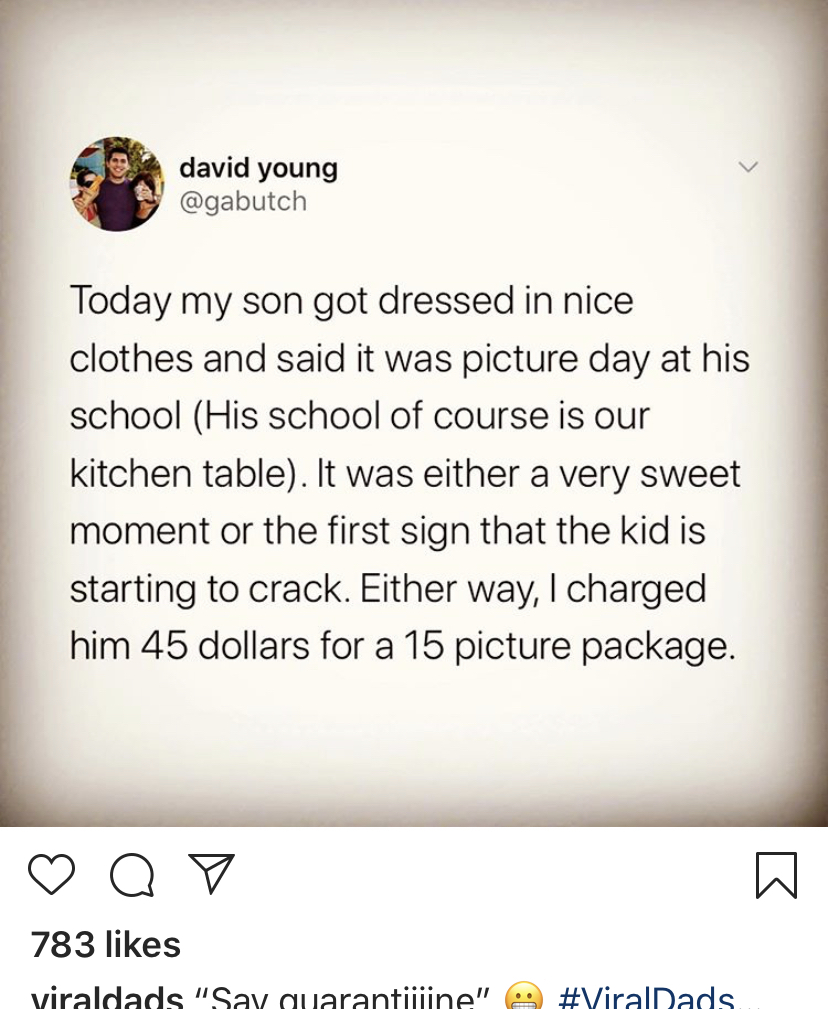The width and height of the screenshot is (828, 1009).
Task: Click the grimacing emoji in the caption
Action: click(523, 997)
